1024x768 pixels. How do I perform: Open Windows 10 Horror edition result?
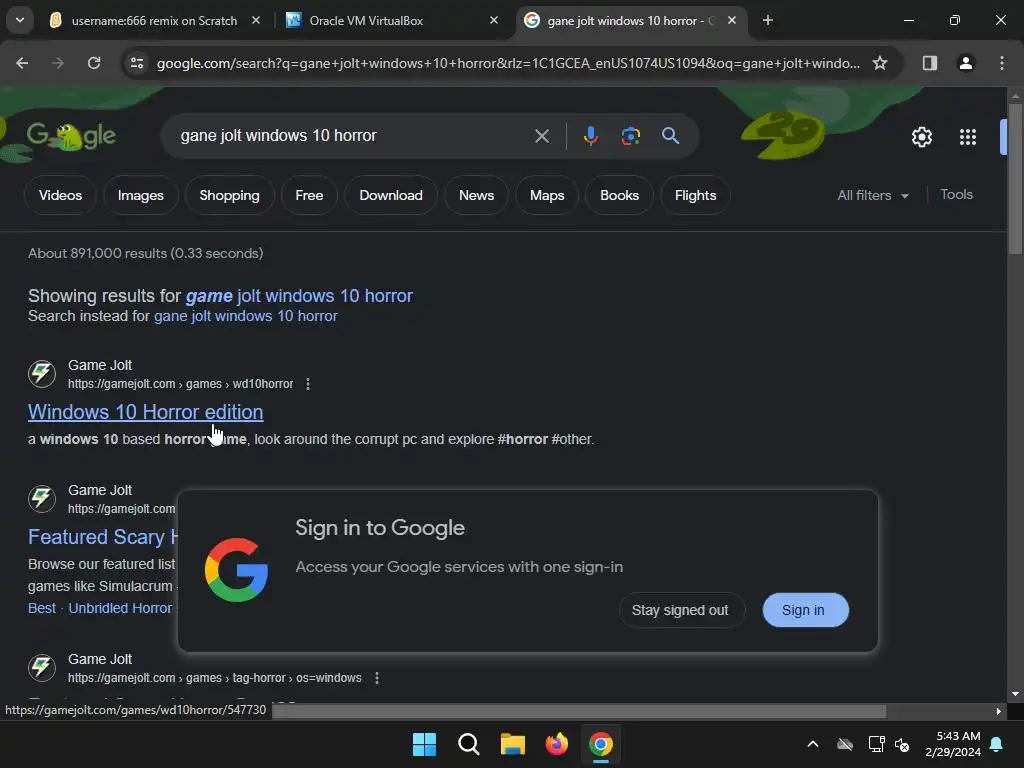146,412
